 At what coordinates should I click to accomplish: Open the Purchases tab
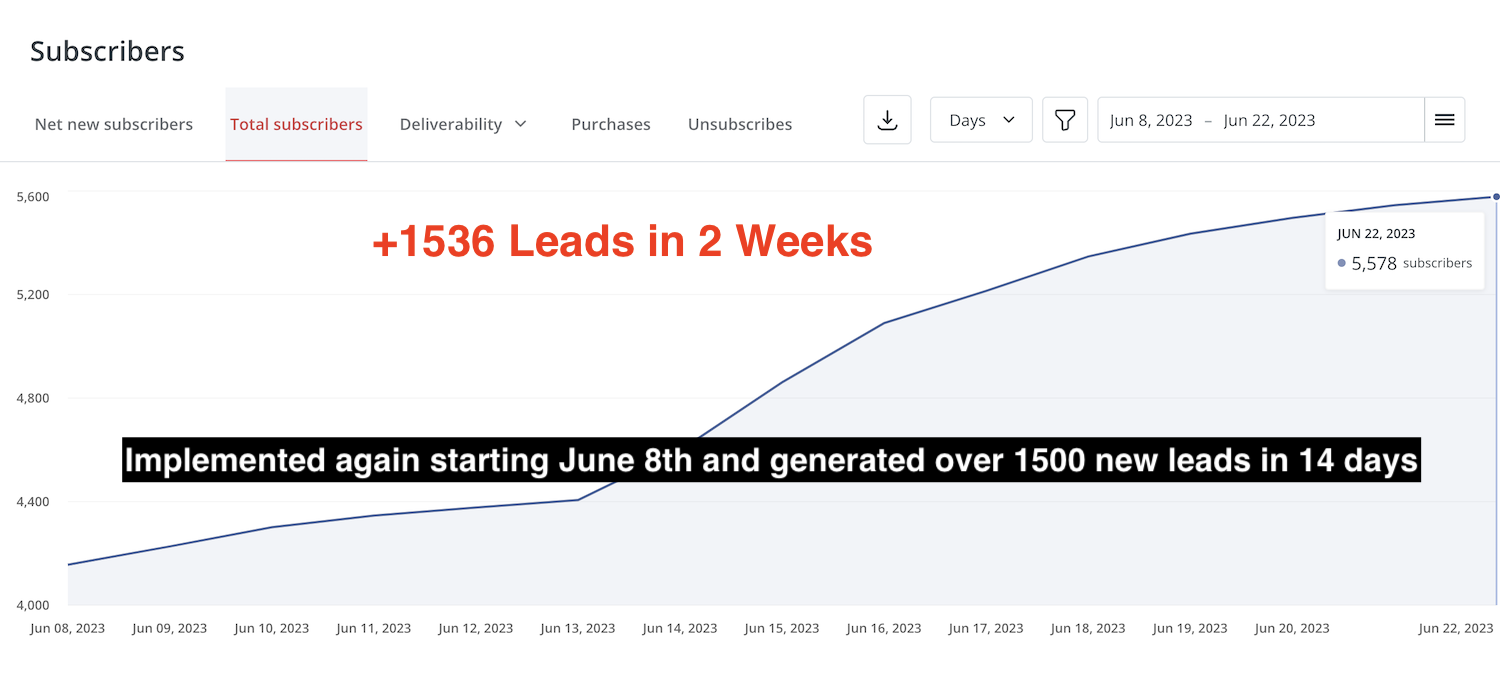[611, 124]
